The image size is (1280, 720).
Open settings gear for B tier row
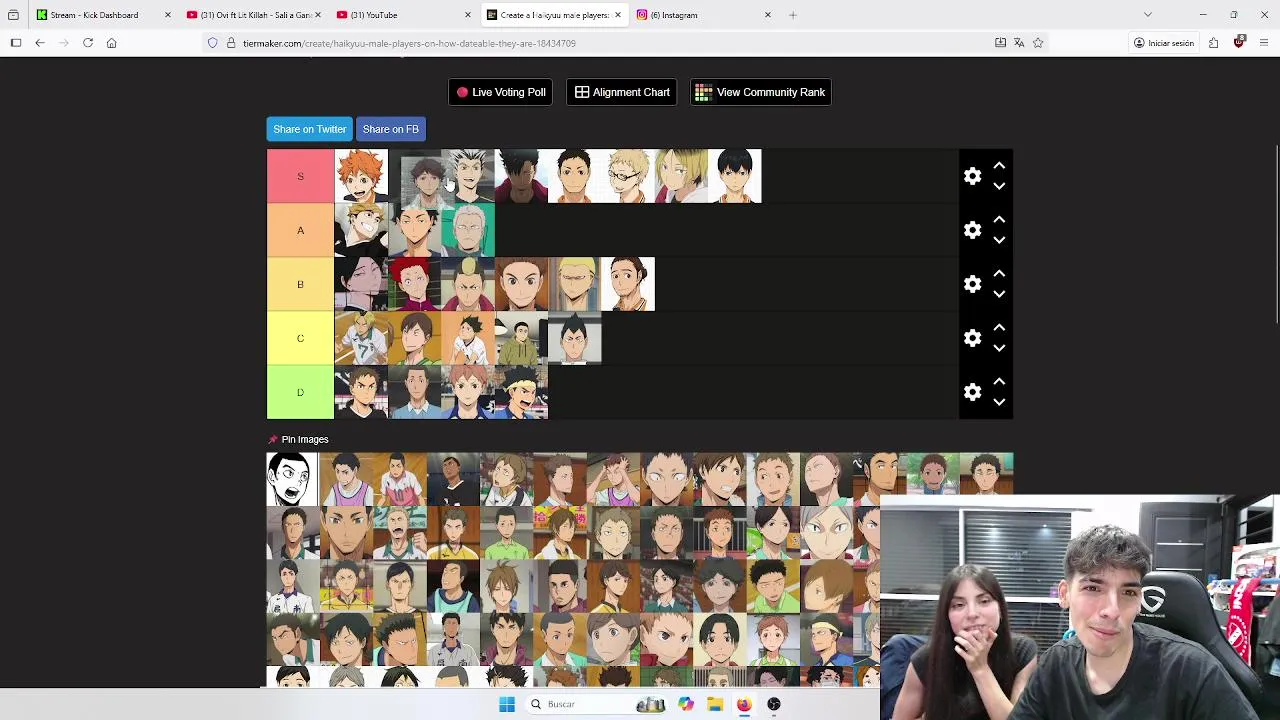coord(972,284)
